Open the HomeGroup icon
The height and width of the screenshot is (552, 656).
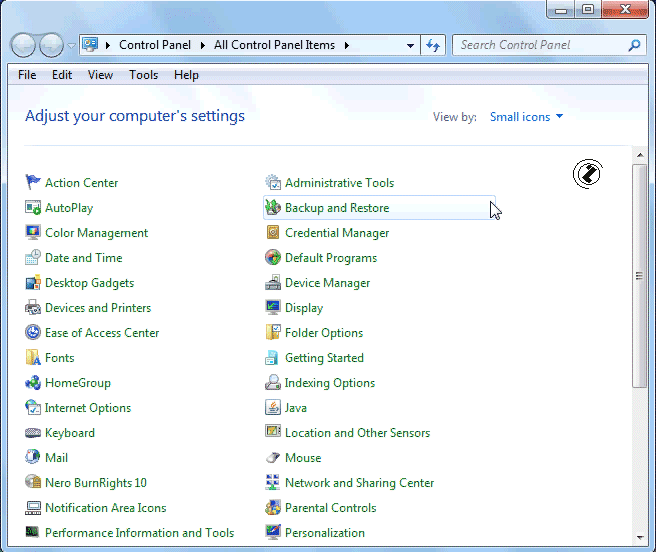pyautogui.click(x=33, y=383)
